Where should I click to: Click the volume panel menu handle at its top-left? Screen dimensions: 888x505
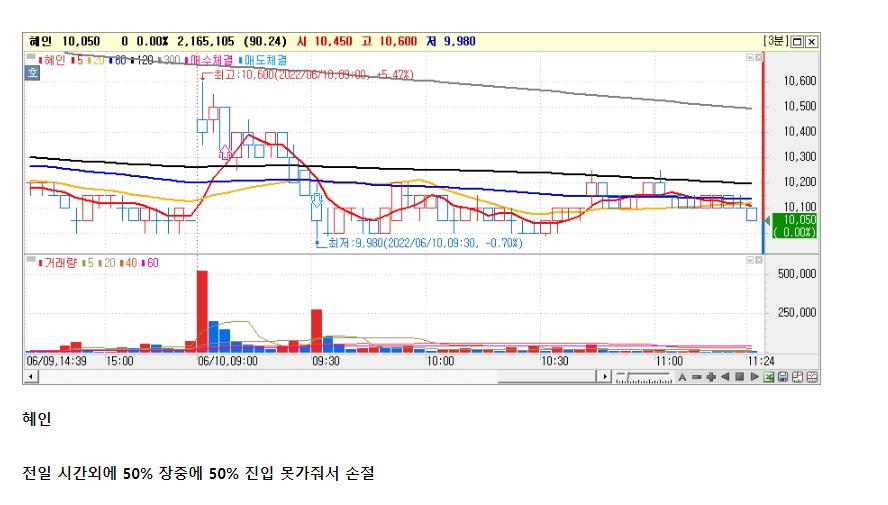pyautogui.click(x=31, y=259)
